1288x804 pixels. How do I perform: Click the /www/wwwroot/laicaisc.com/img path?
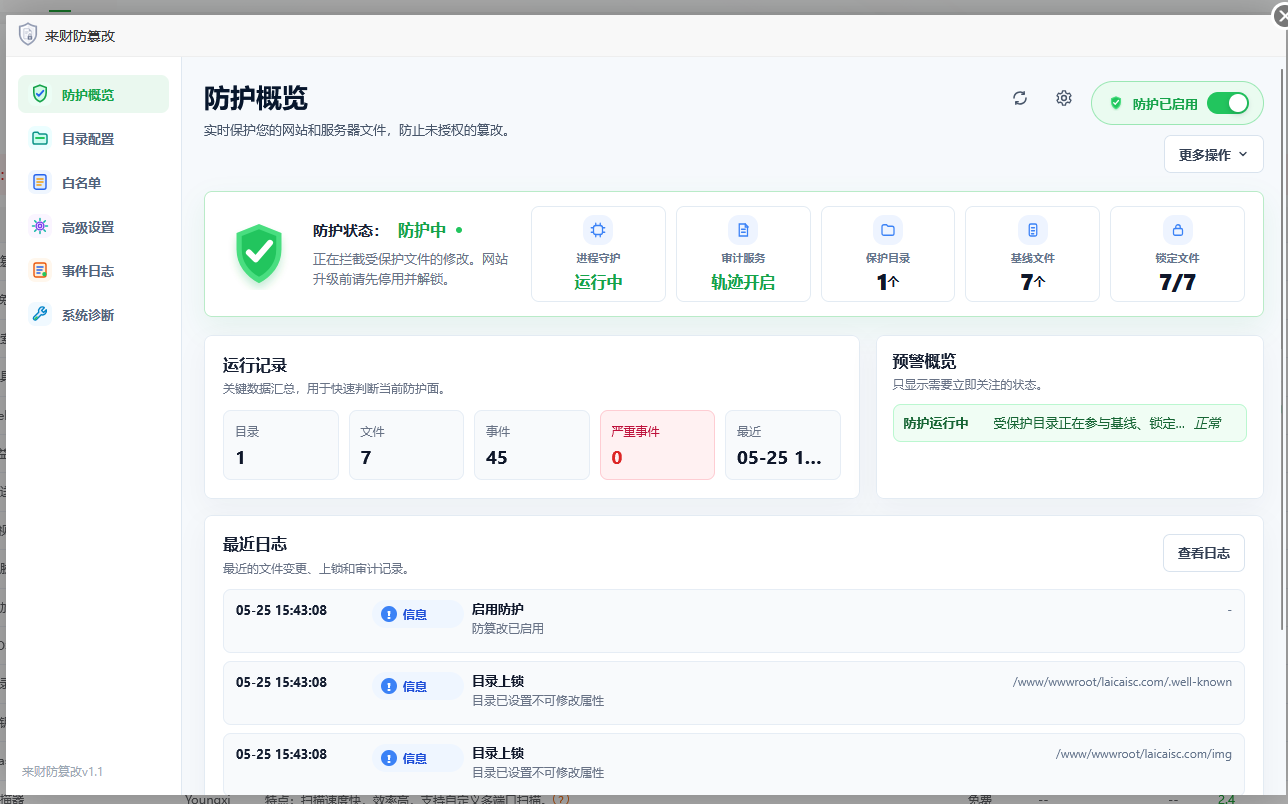pos(1144,754)
